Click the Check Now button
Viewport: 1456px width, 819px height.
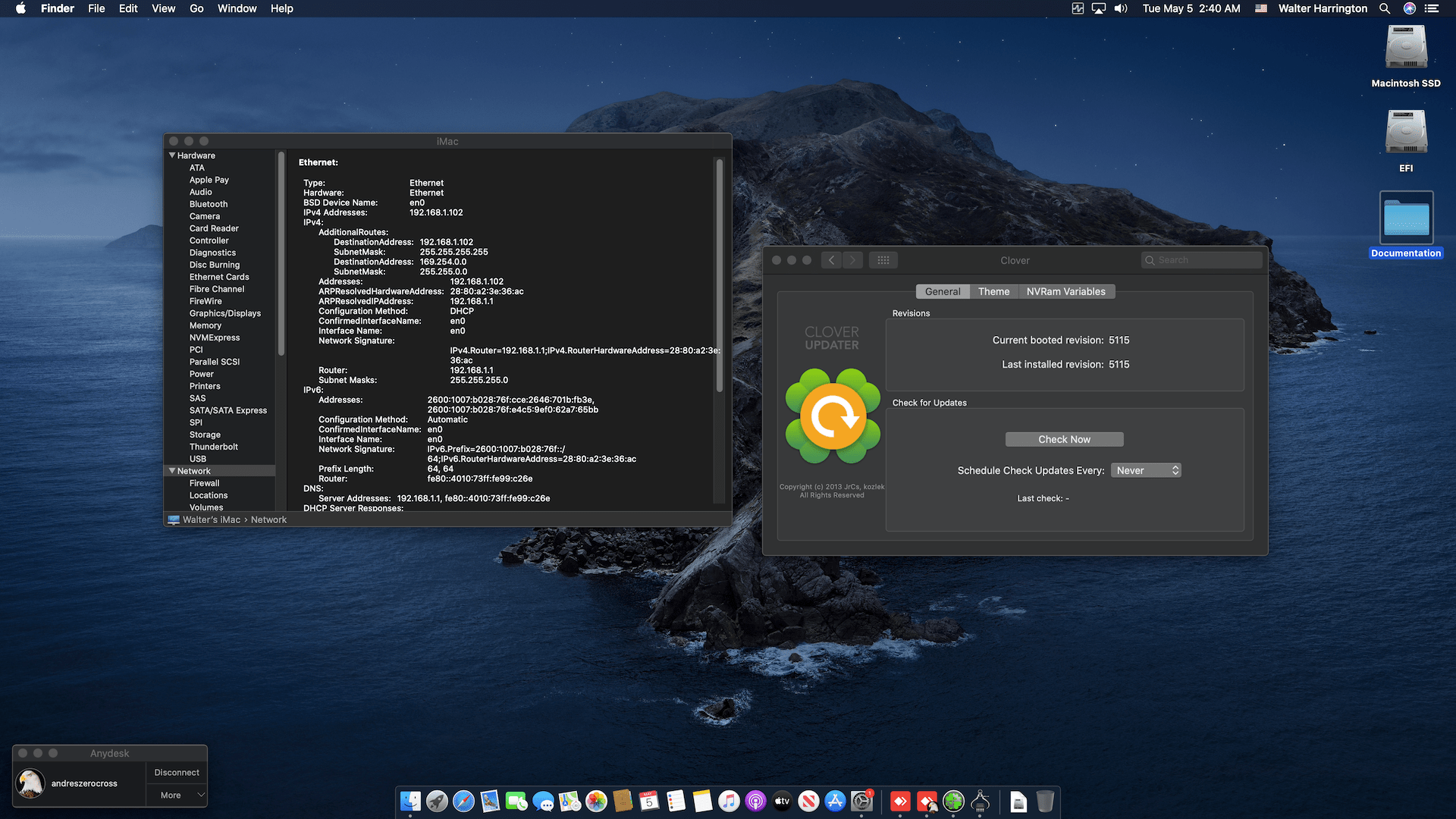tap(1064, 439)
